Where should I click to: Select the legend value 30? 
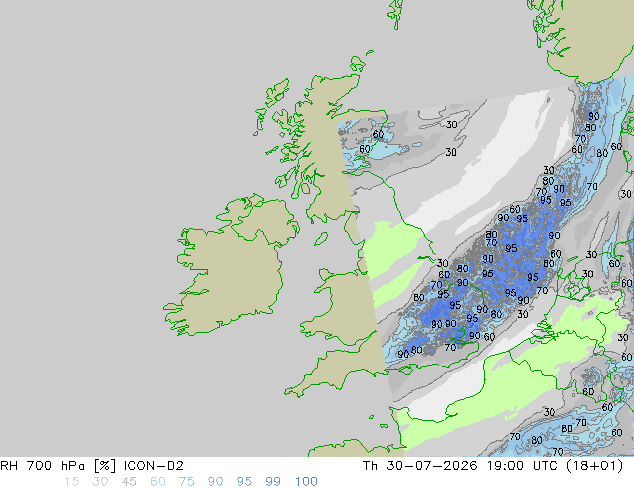[x=100, y=482]
